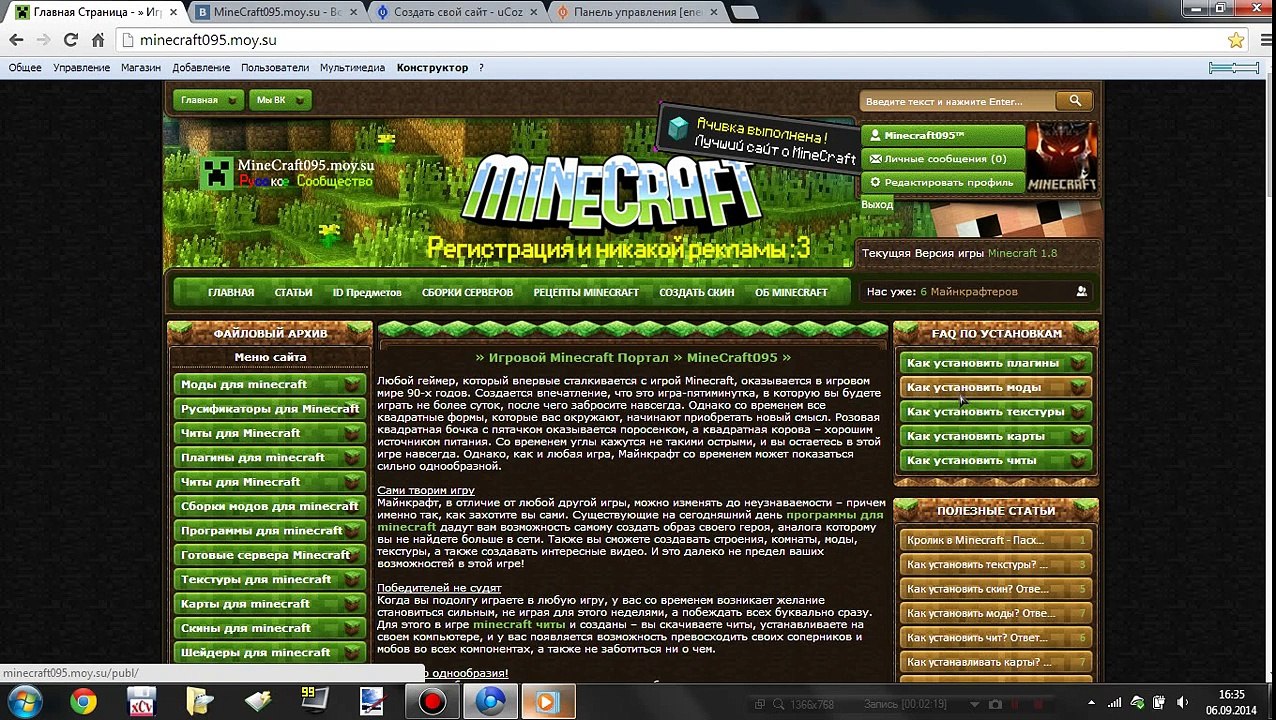Click the address bar URL field

[x=670, y=40]
